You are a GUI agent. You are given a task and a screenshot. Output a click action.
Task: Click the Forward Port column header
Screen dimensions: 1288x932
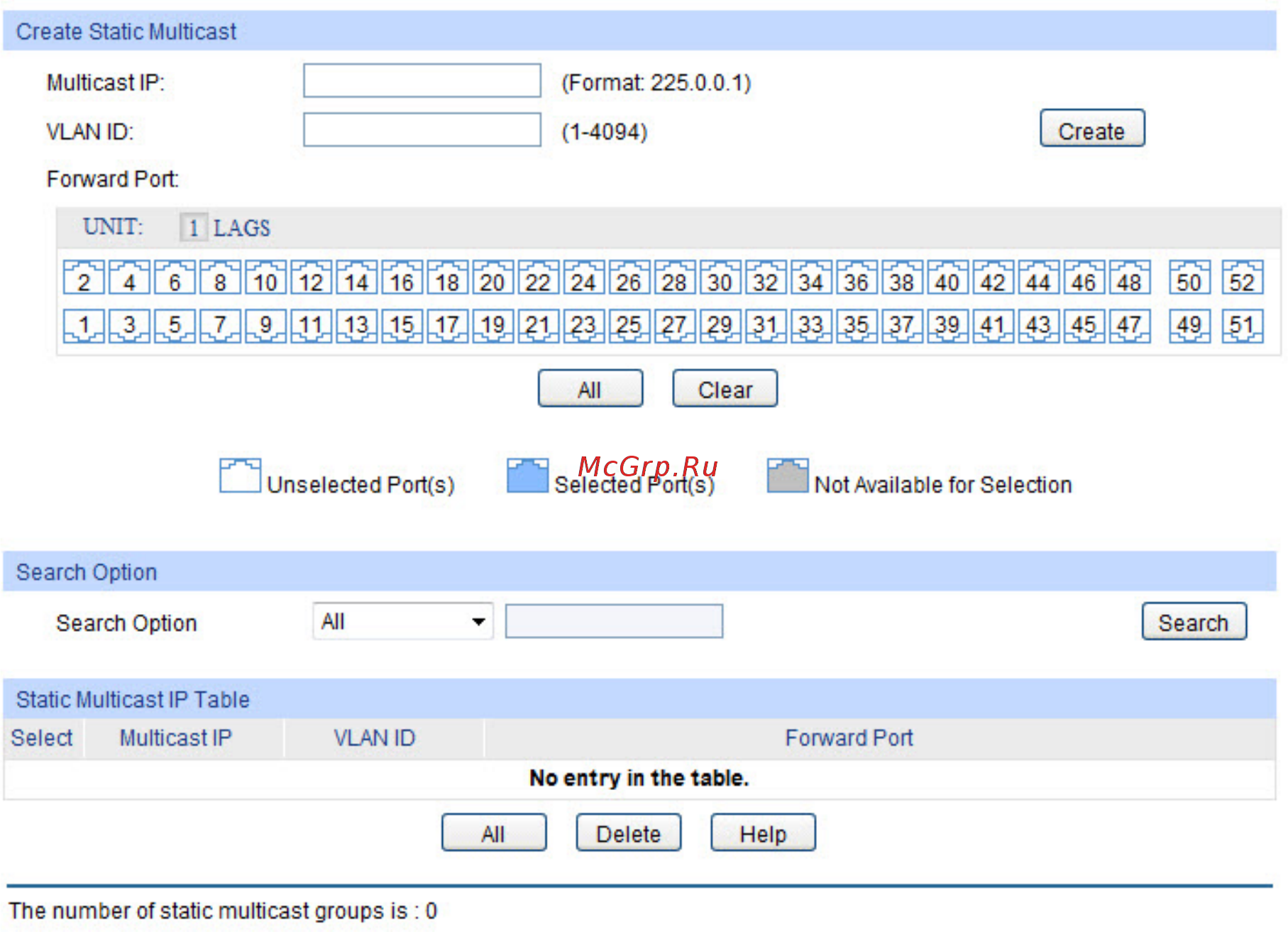coord(880,738)
